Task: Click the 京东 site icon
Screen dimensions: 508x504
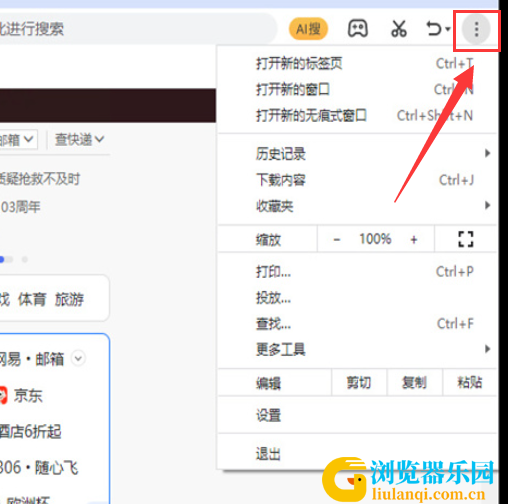Action: pyautogui.click(x=3, y=396)
